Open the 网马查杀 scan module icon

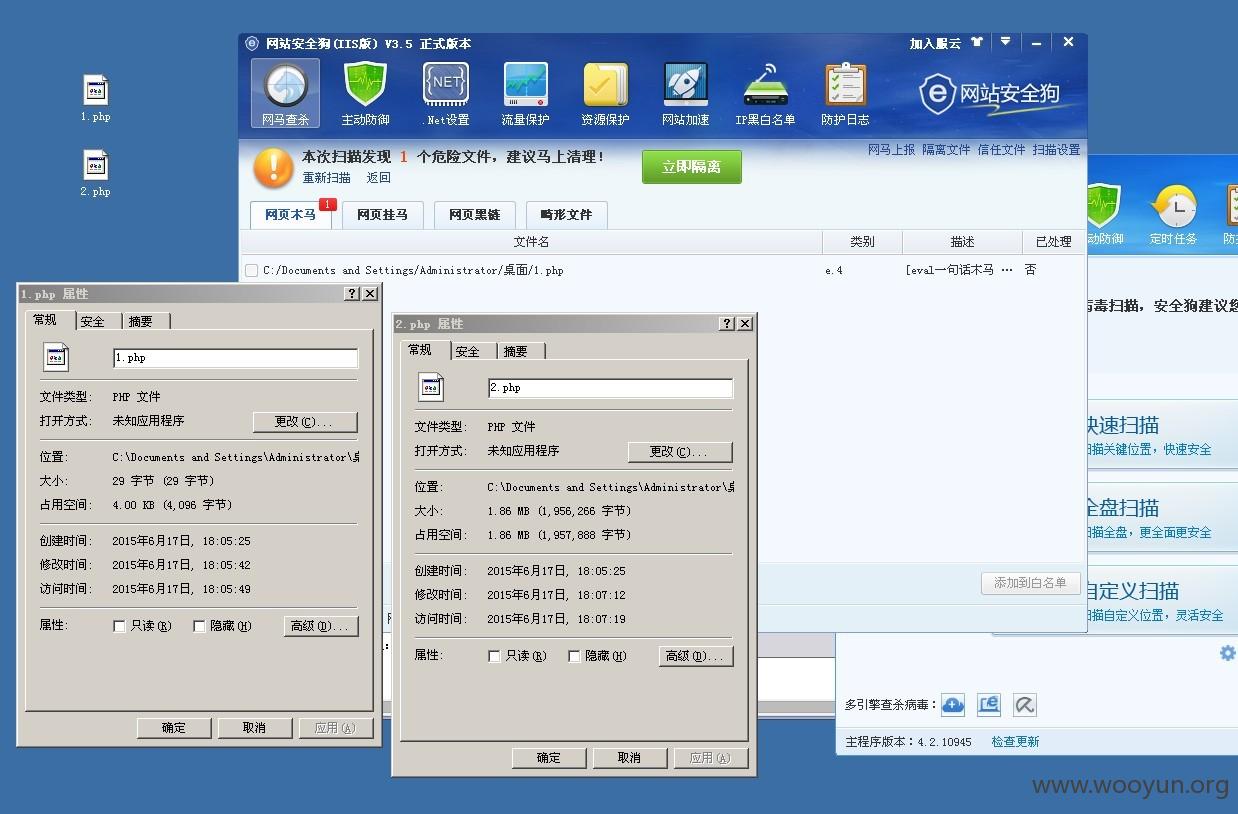(285, 93)
